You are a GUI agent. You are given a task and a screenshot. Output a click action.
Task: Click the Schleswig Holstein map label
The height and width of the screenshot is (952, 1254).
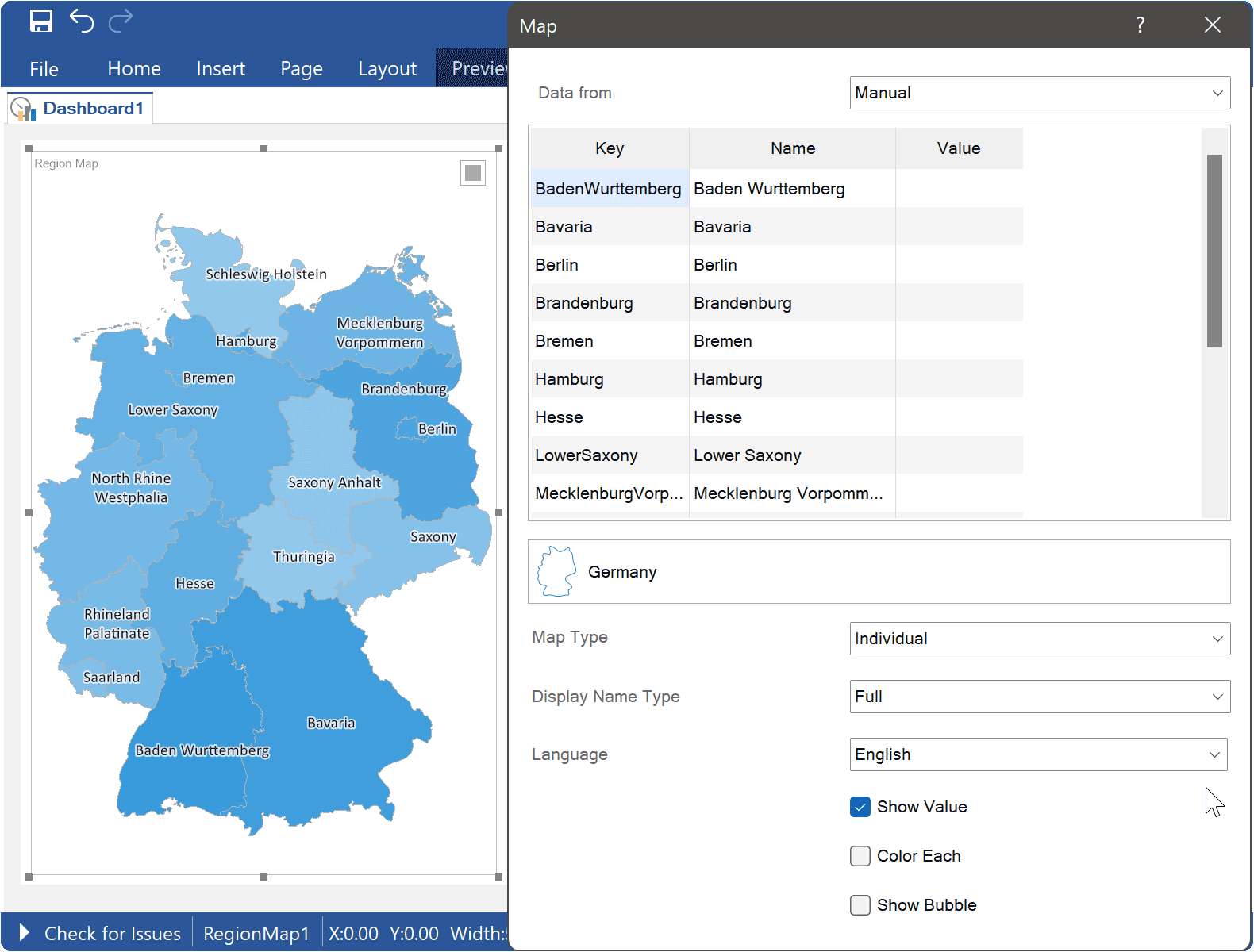tap(266, 274)
